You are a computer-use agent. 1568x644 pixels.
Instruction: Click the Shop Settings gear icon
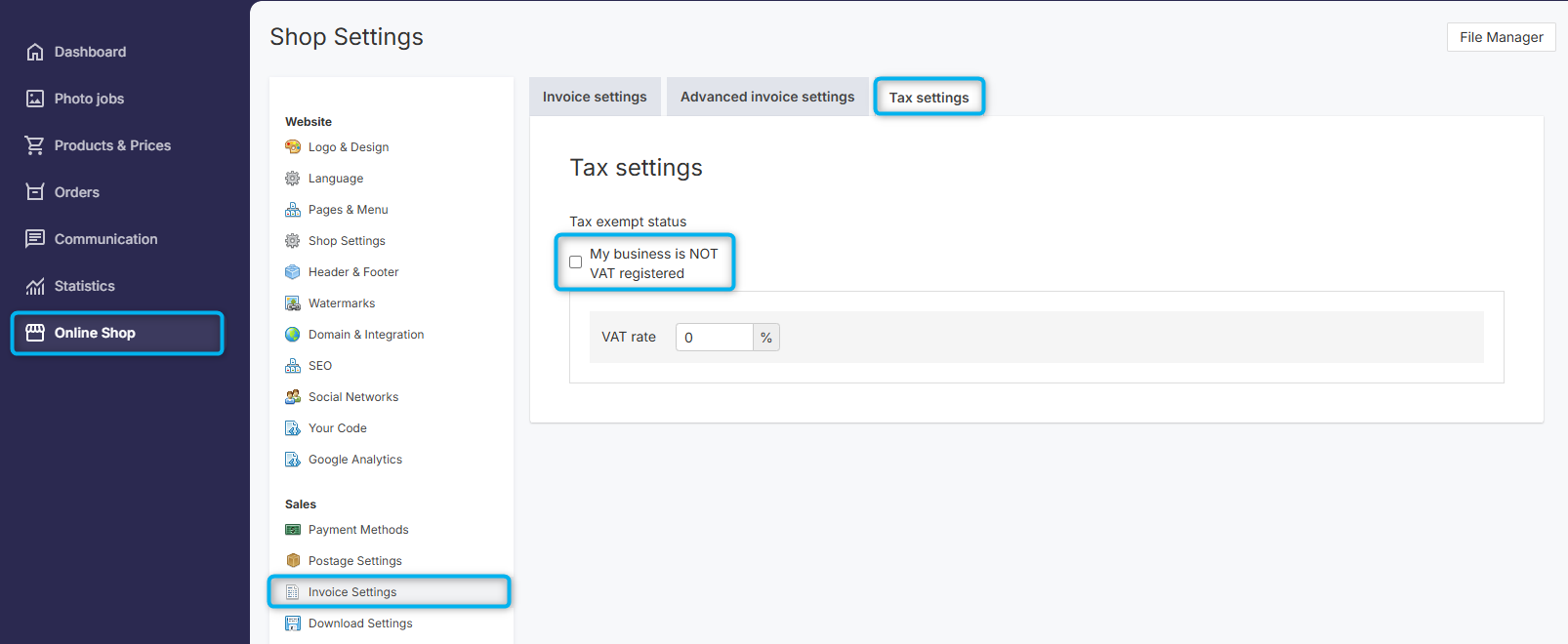[293, 241]
